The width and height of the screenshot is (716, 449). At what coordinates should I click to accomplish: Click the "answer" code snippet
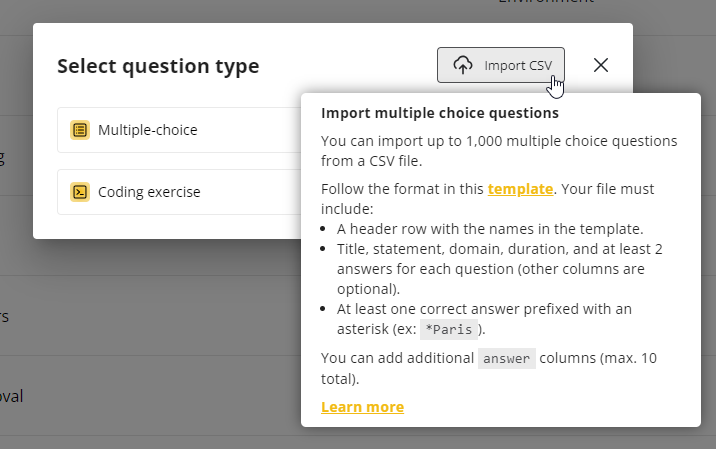coord(506,359)
